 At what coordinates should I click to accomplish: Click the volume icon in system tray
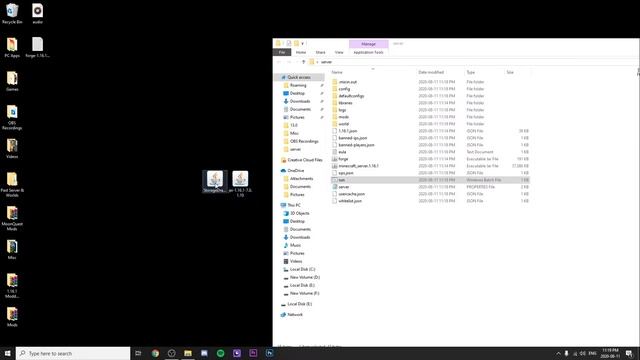[583, 353]
